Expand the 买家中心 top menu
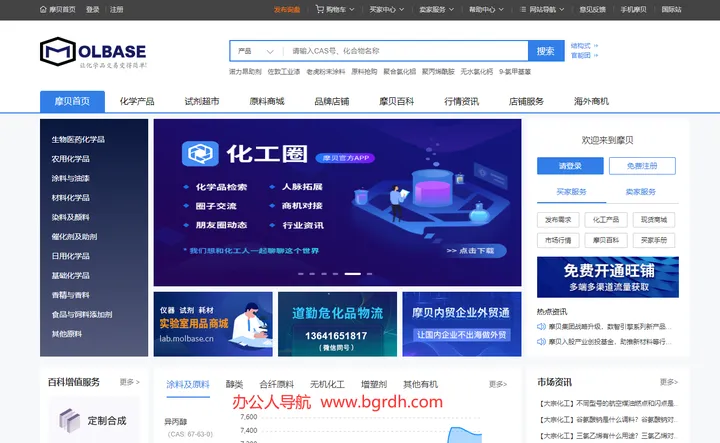 click(x=387, y=9)
